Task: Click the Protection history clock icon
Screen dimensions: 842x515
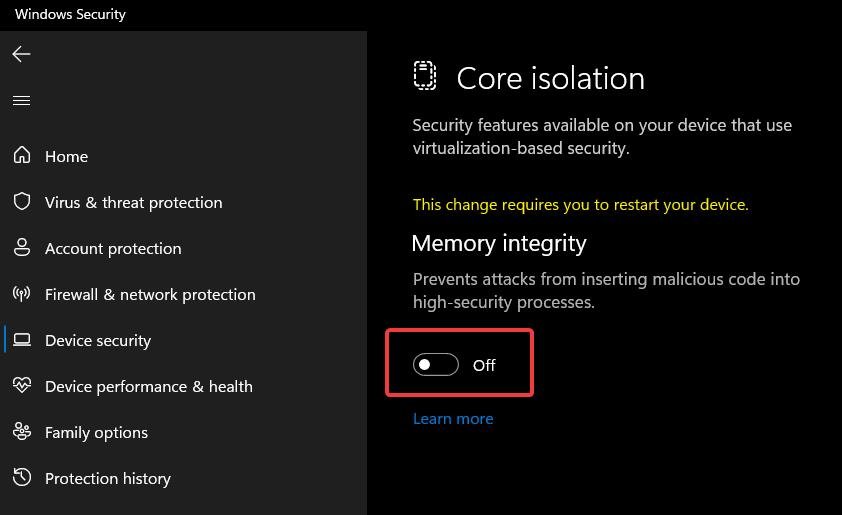Action: 22,477
